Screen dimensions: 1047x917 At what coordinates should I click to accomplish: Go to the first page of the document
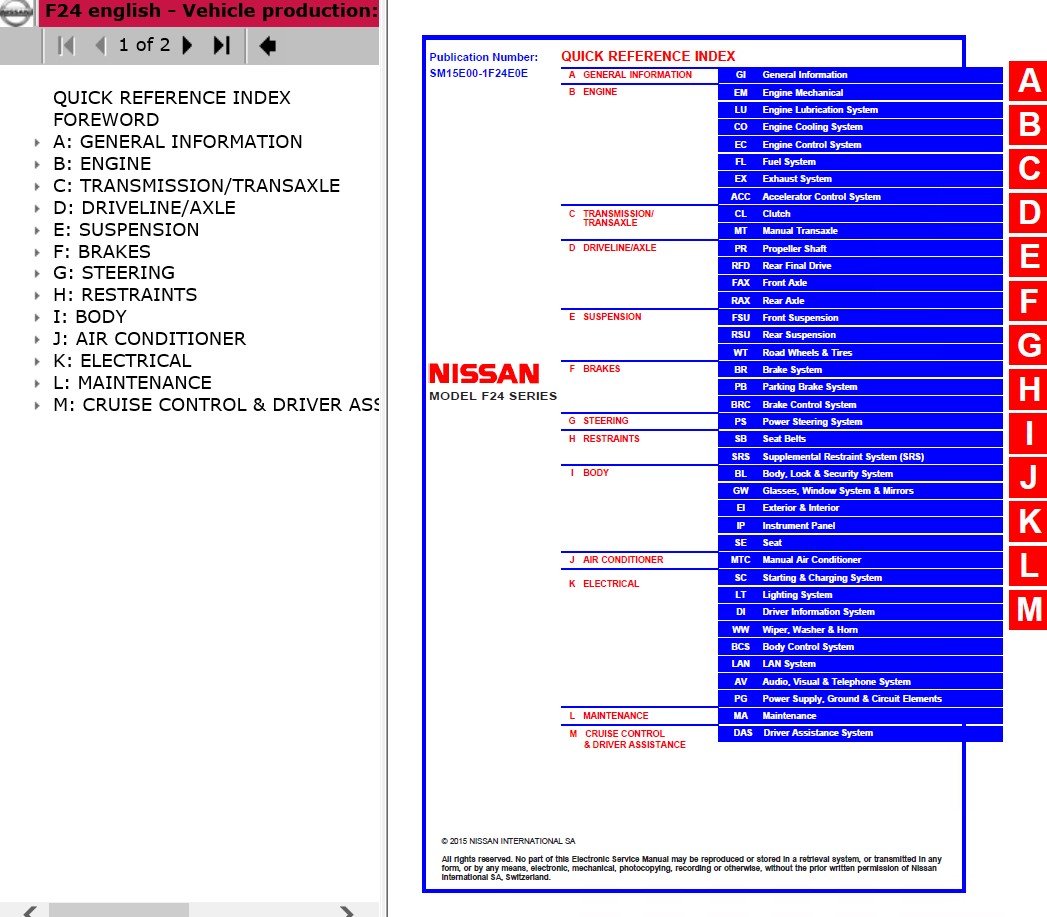point(65,45)
